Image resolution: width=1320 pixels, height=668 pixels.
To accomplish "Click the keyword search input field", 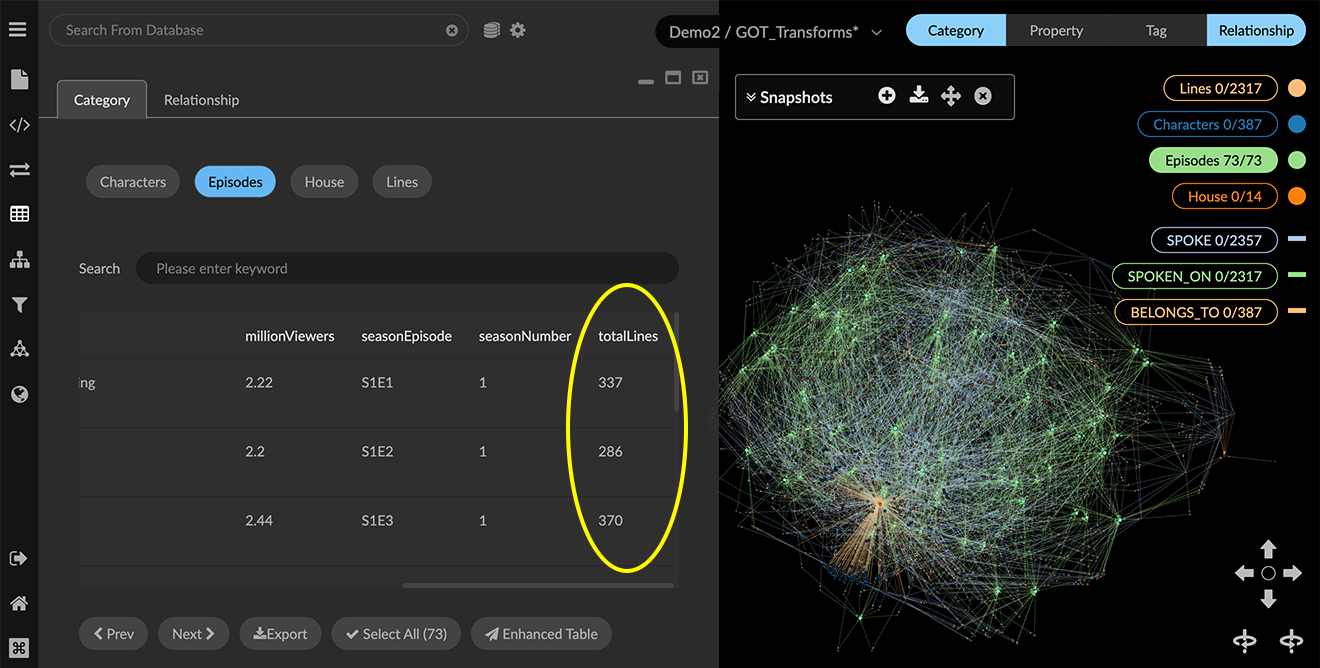I will point(407,268).
